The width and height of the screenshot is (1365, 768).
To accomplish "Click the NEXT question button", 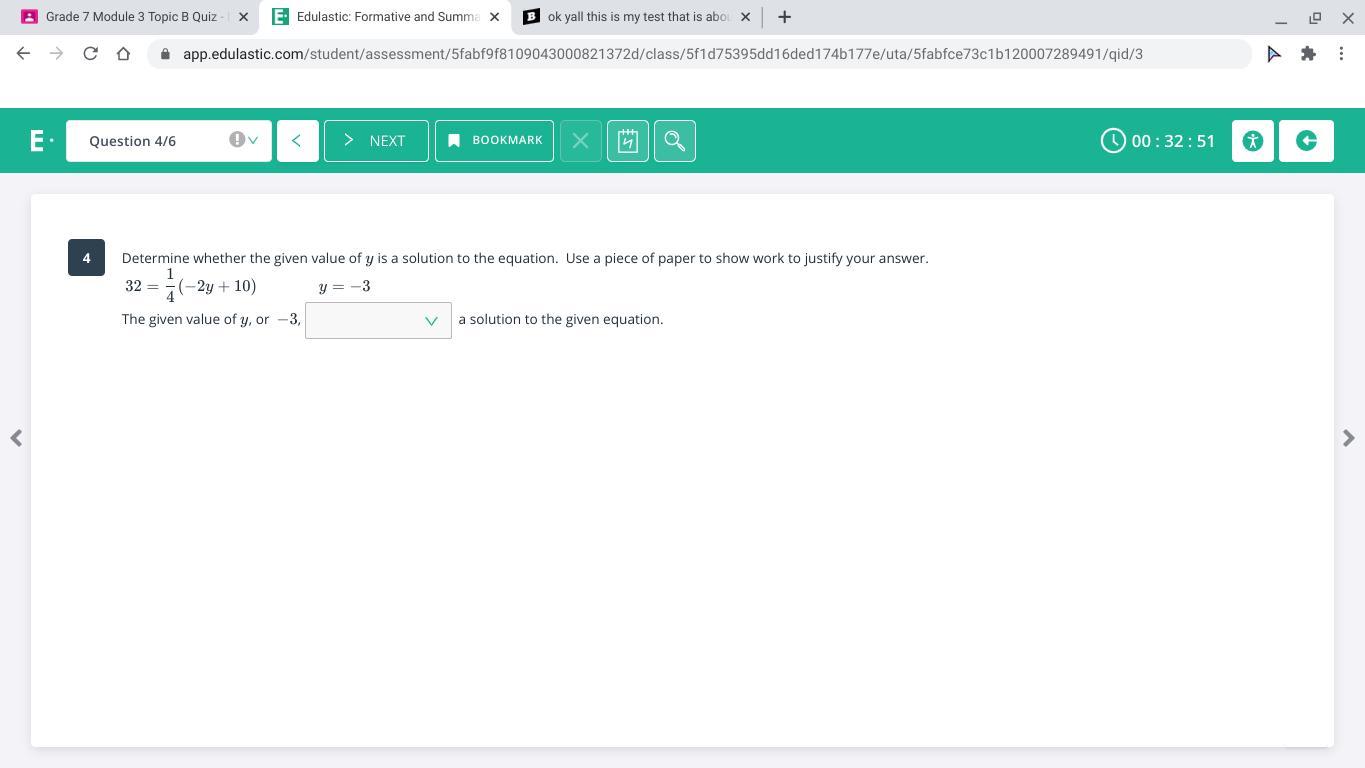I will 376,141.
